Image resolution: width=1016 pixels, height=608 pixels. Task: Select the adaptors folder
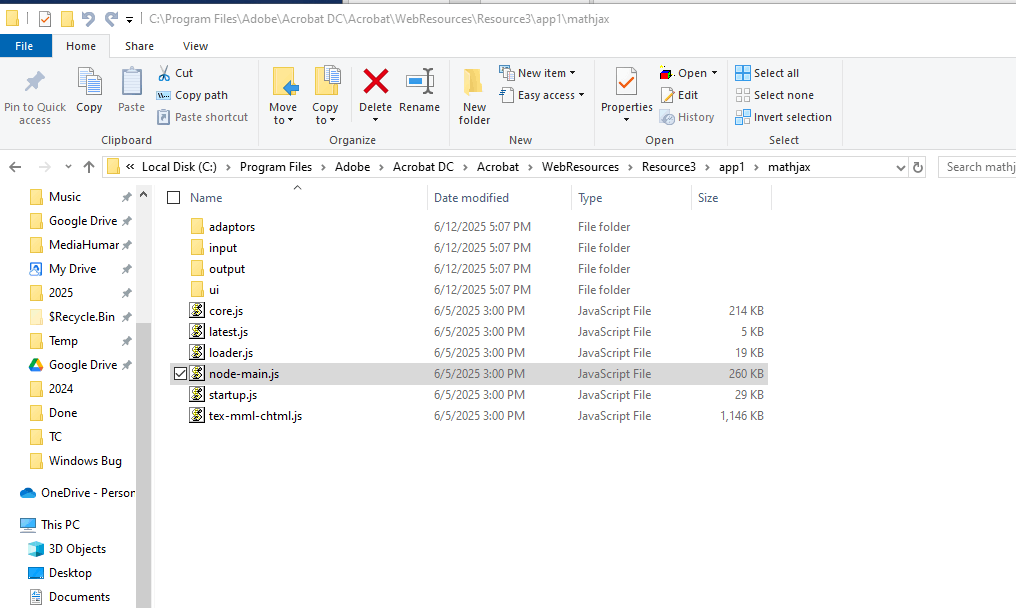point(232,227)
